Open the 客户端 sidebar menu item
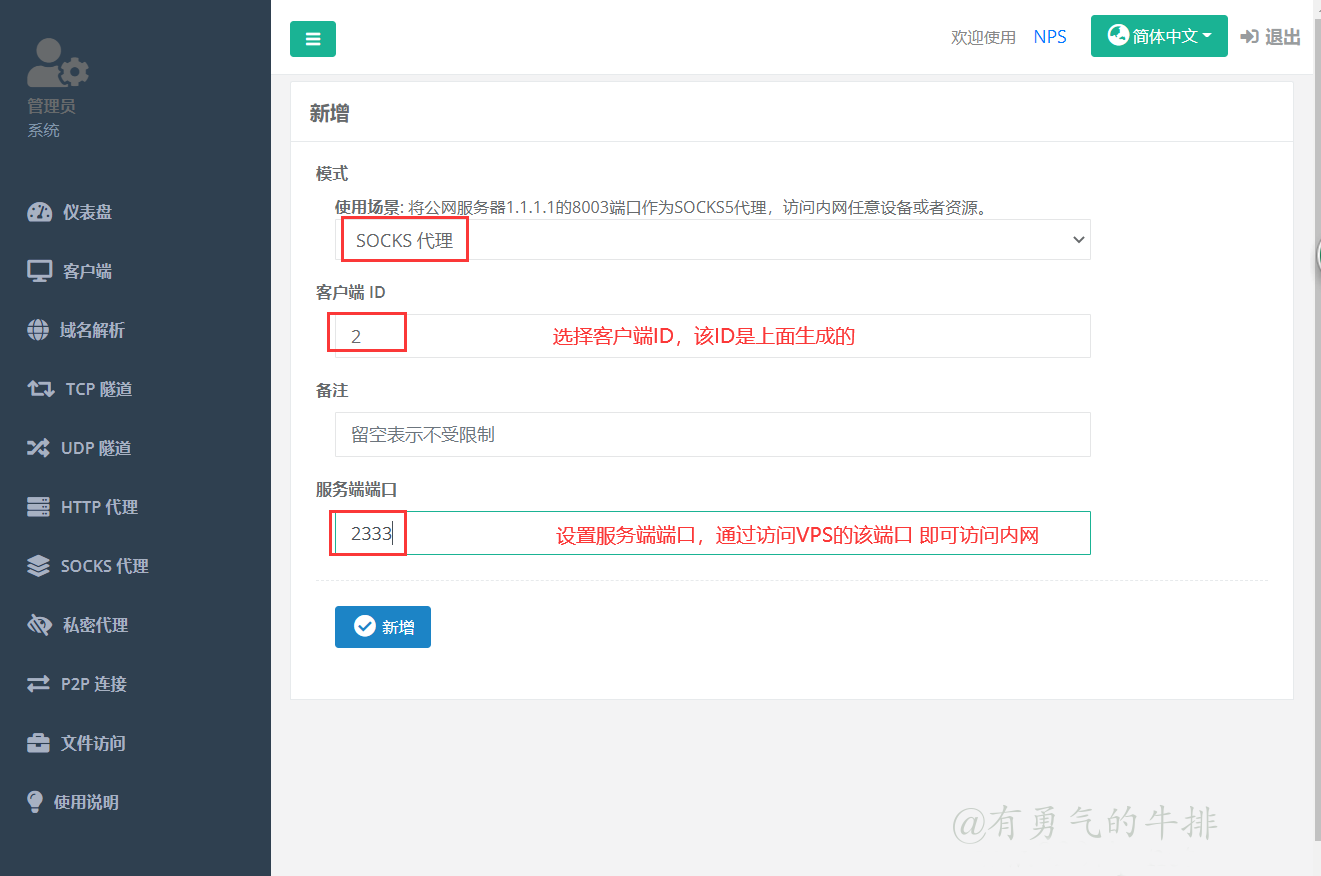Image resolution: width=1321 pixels, height=876 pixels. click(87, 271)
